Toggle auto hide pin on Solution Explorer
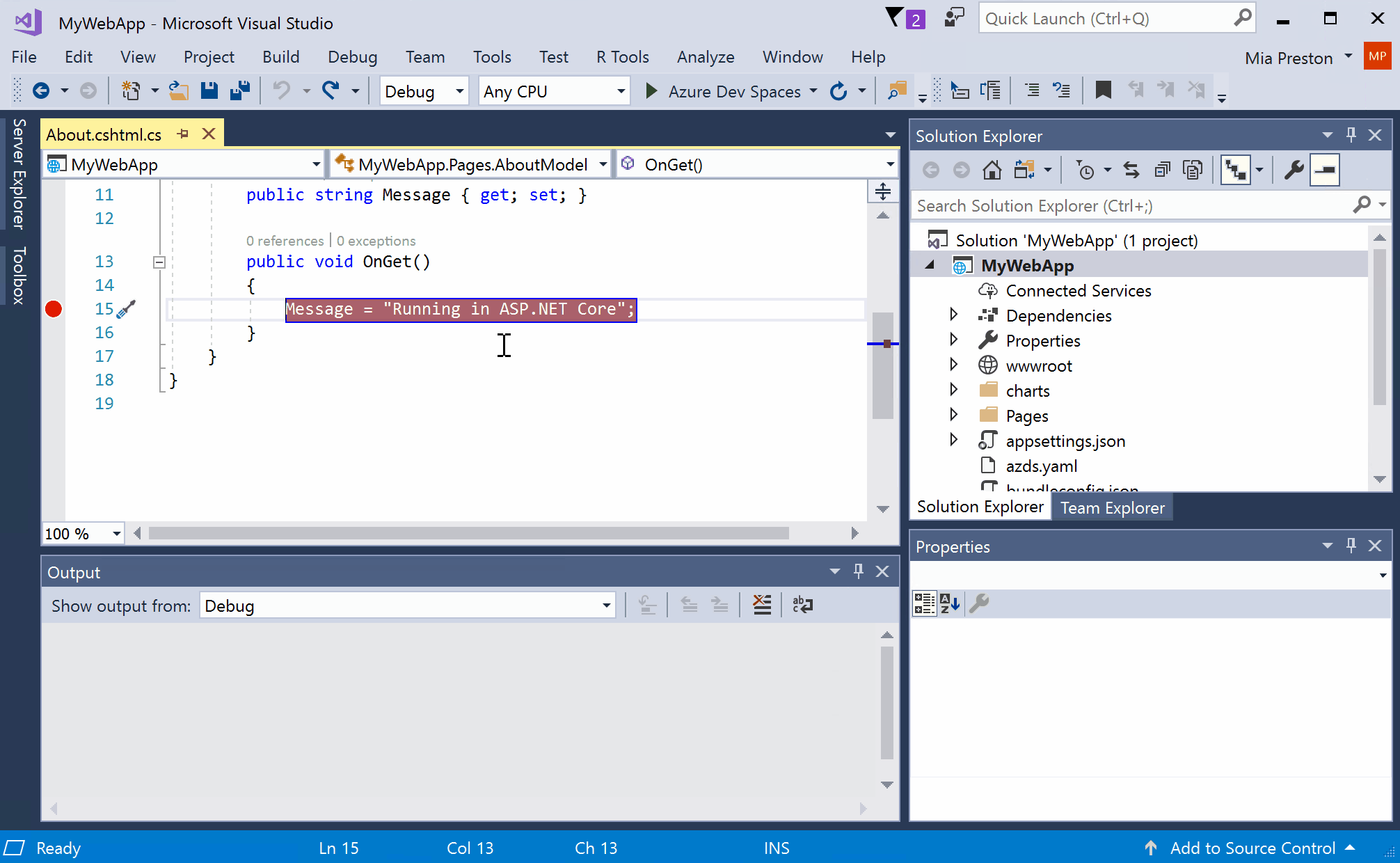This screenshot has width=1400, height=863. [1351, 135]
